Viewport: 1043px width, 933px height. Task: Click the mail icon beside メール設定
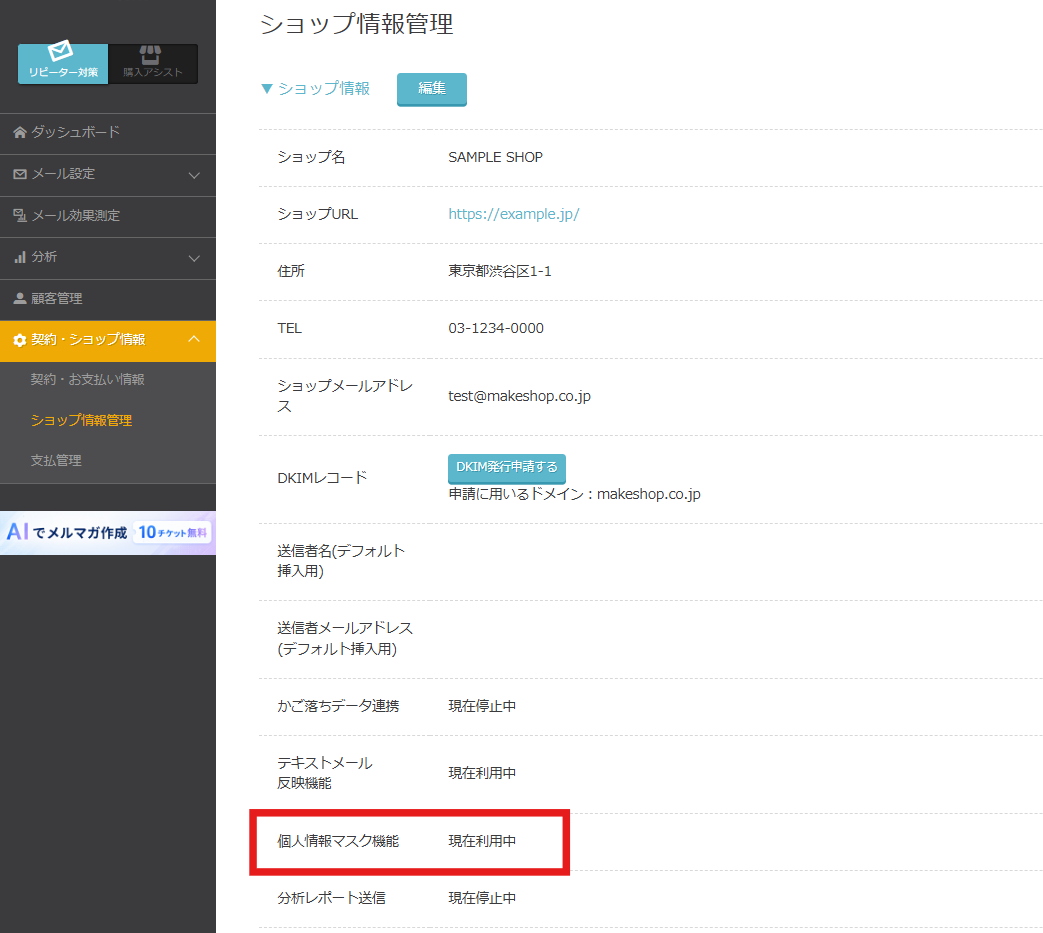pyautogui.click(x=20, y=174)
